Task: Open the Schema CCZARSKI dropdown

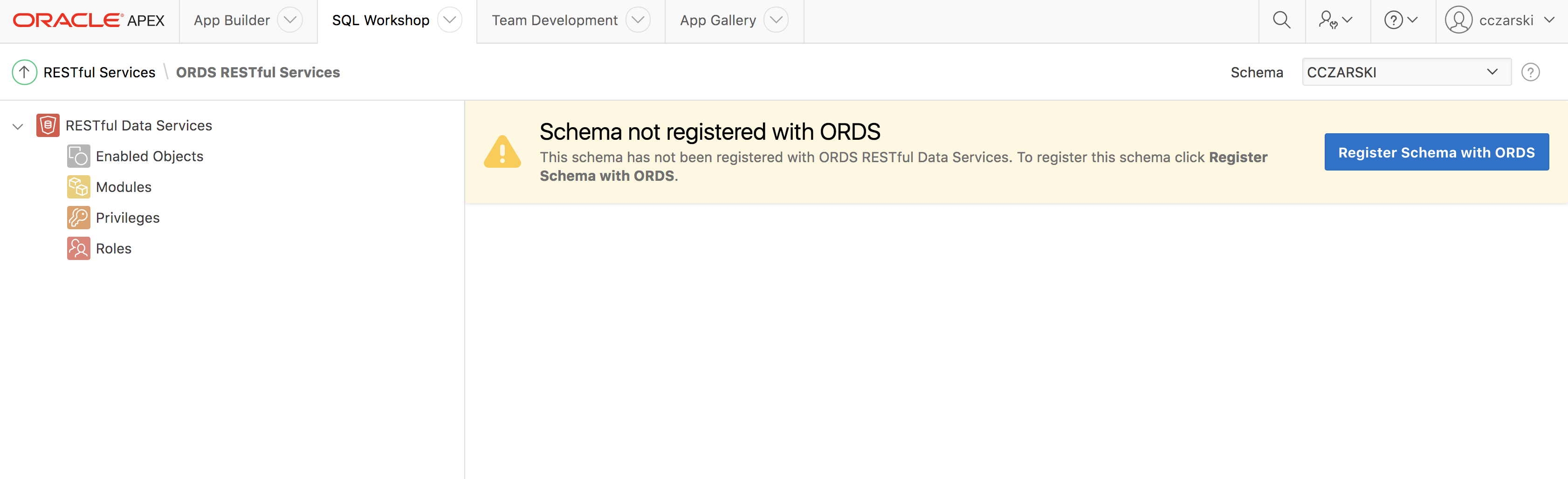Action: (1405, 72)
